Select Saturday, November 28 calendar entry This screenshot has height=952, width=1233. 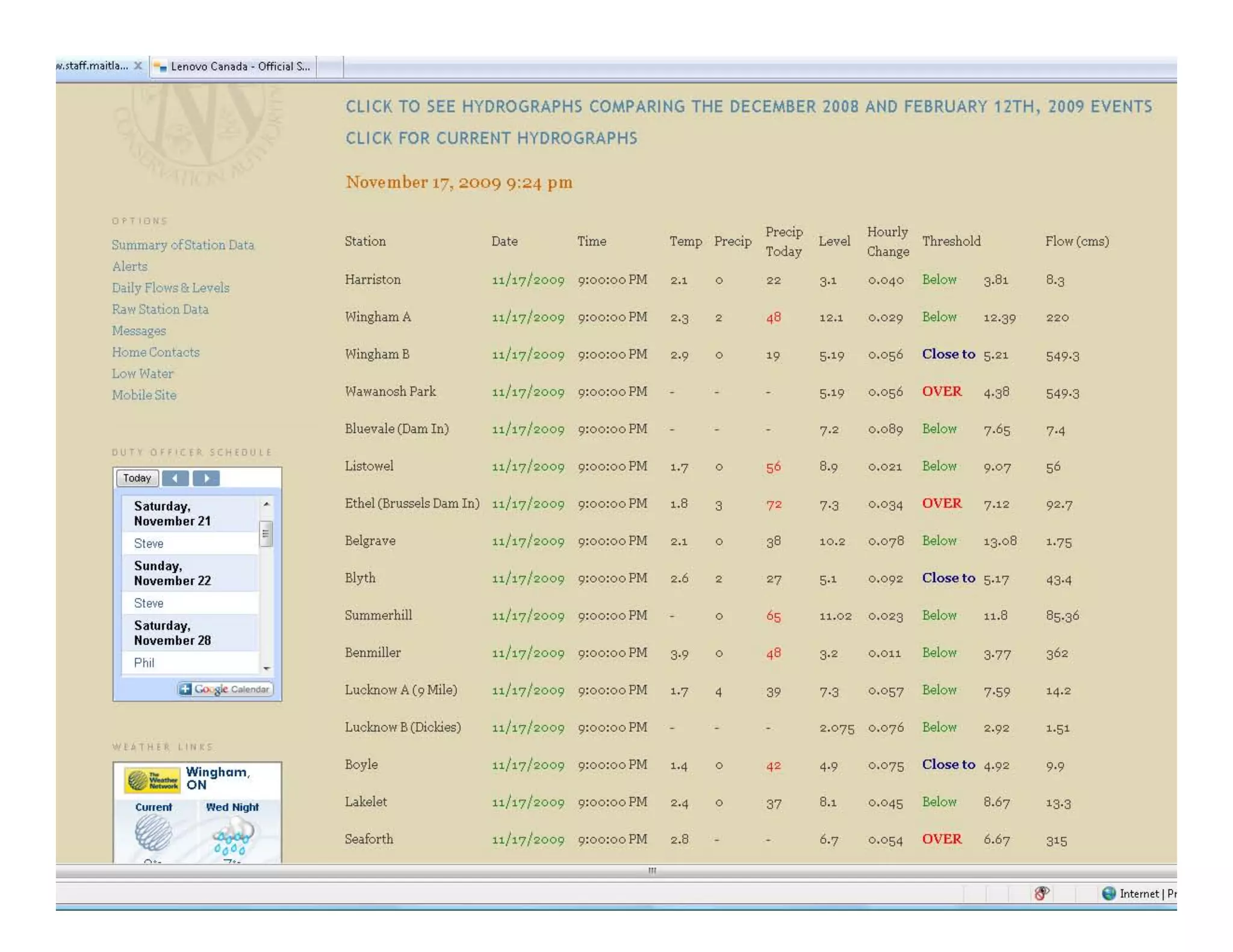(x=172, y=633)
